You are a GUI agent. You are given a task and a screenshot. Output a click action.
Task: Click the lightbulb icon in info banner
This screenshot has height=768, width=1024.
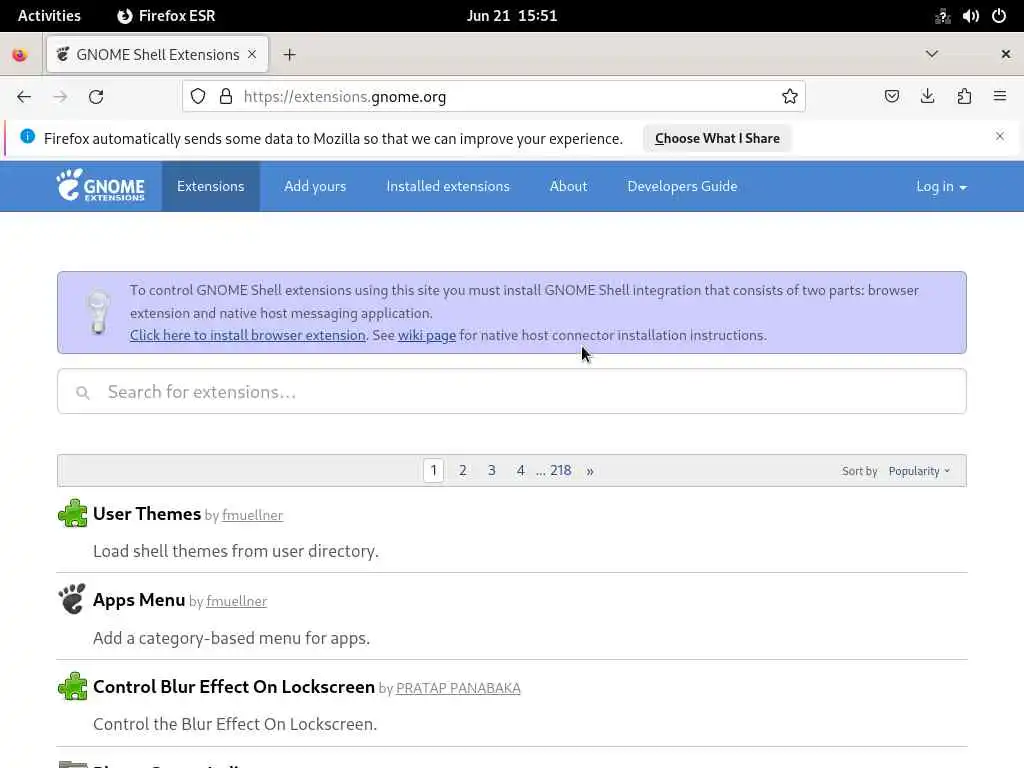[99, 312]
